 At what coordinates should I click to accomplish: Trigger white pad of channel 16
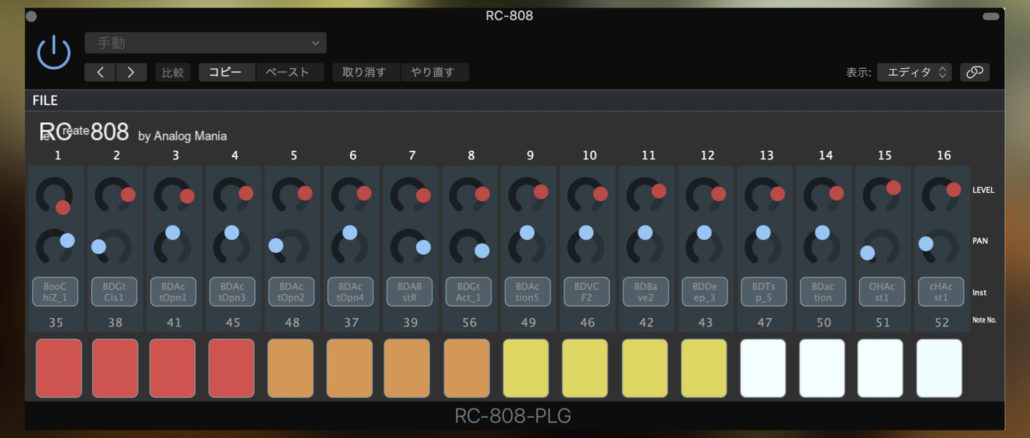(939, 368)
